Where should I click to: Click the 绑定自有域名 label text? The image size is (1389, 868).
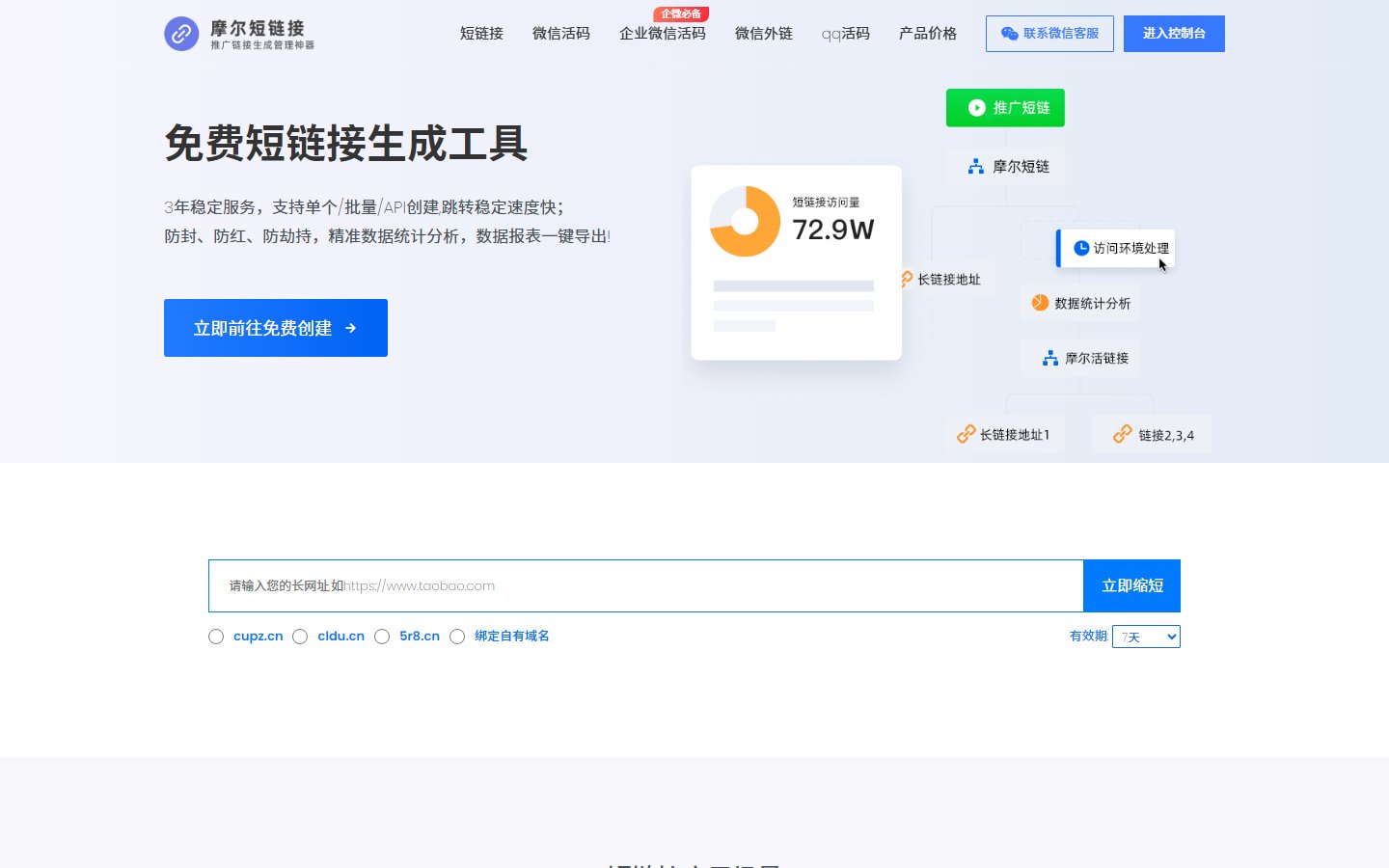(512, 636)
